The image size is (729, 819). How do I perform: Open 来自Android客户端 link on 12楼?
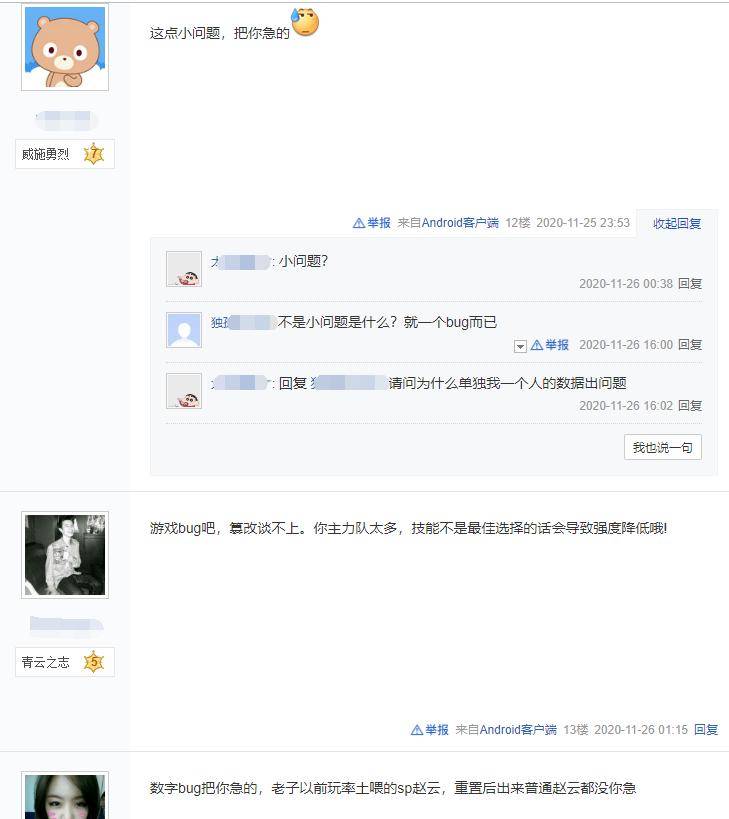coord(448,223)
